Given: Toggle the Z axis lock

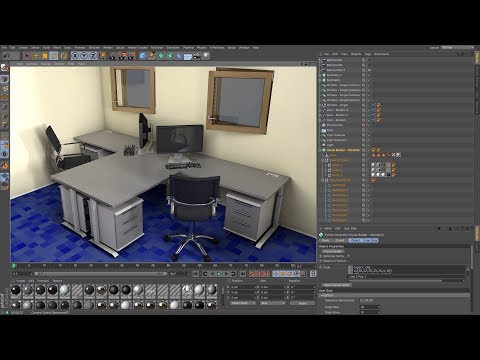Looking at the screenshot, I should click(x=93, y=56).
